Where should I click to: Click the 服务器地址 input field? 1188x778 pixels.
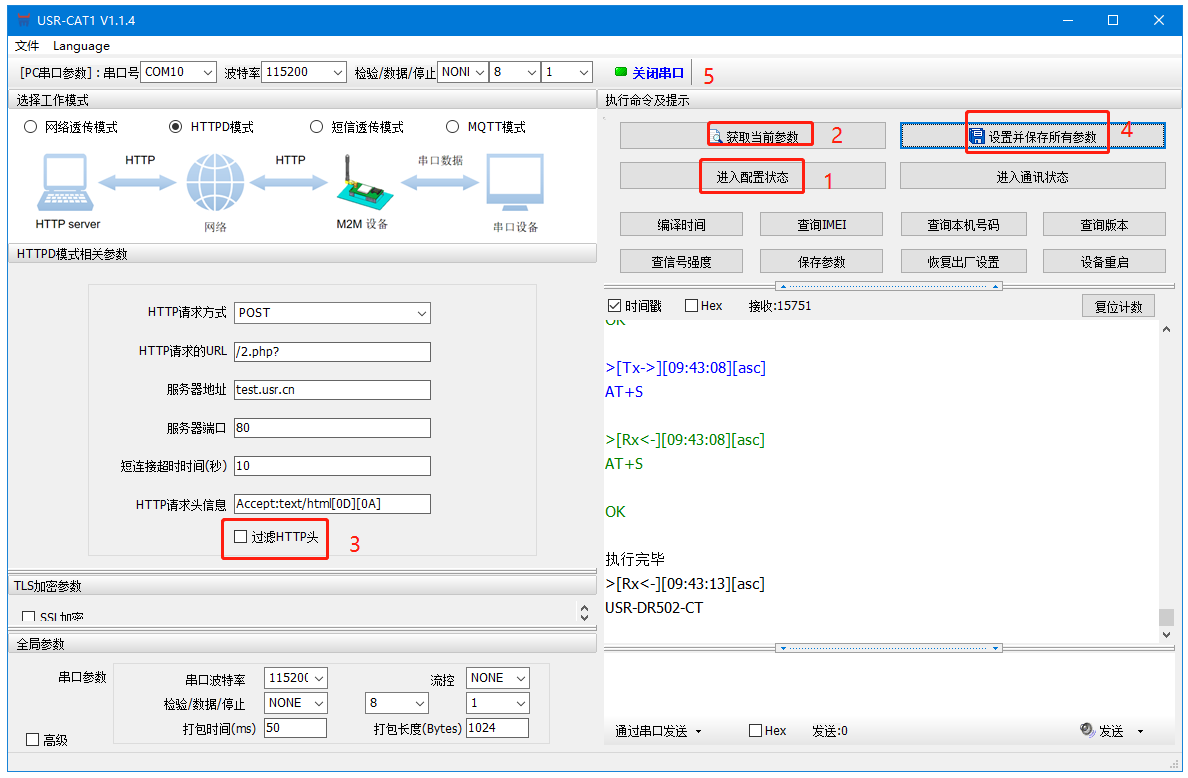(332, 390)
